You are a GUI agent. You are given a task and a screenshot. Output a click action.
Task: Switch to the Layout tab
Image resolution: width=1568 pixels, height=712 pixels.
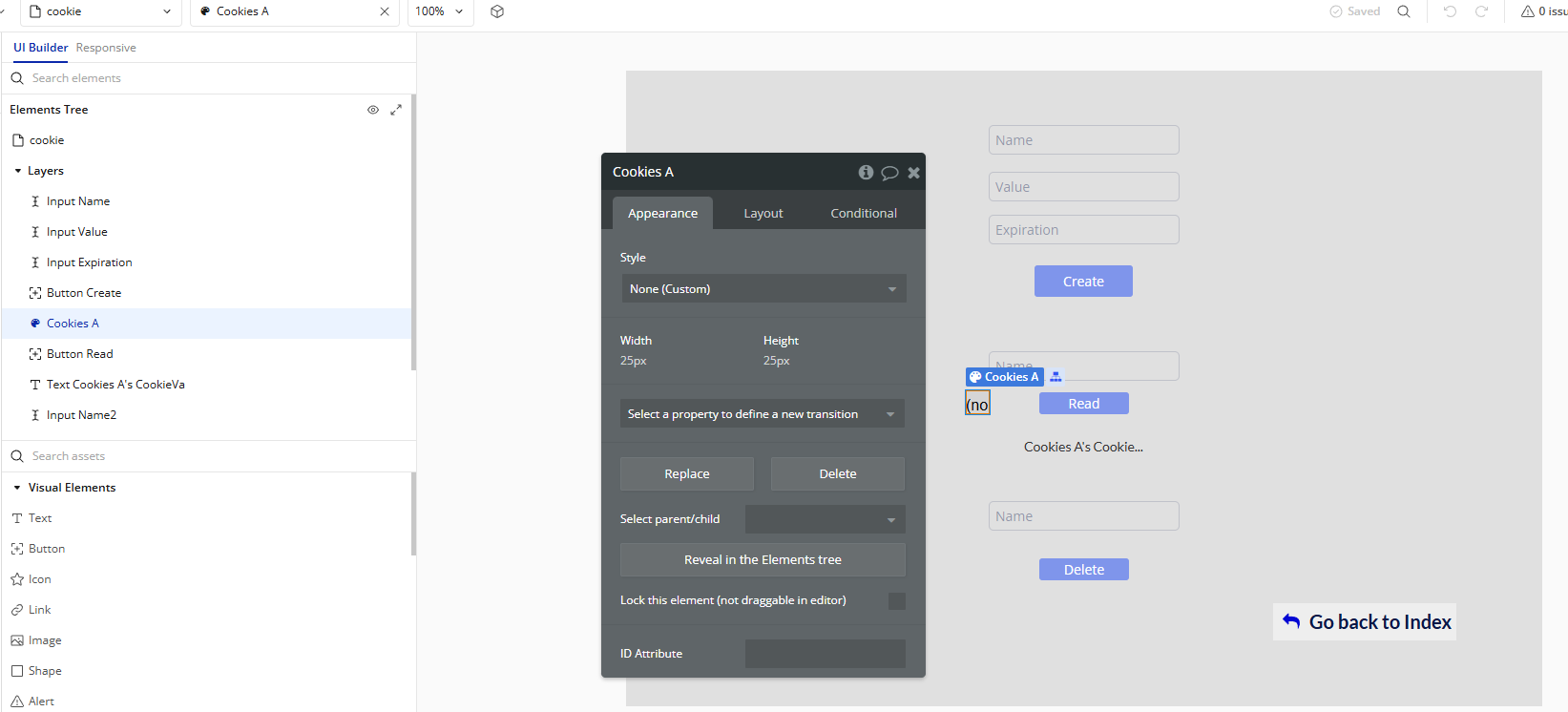[763, 214]
